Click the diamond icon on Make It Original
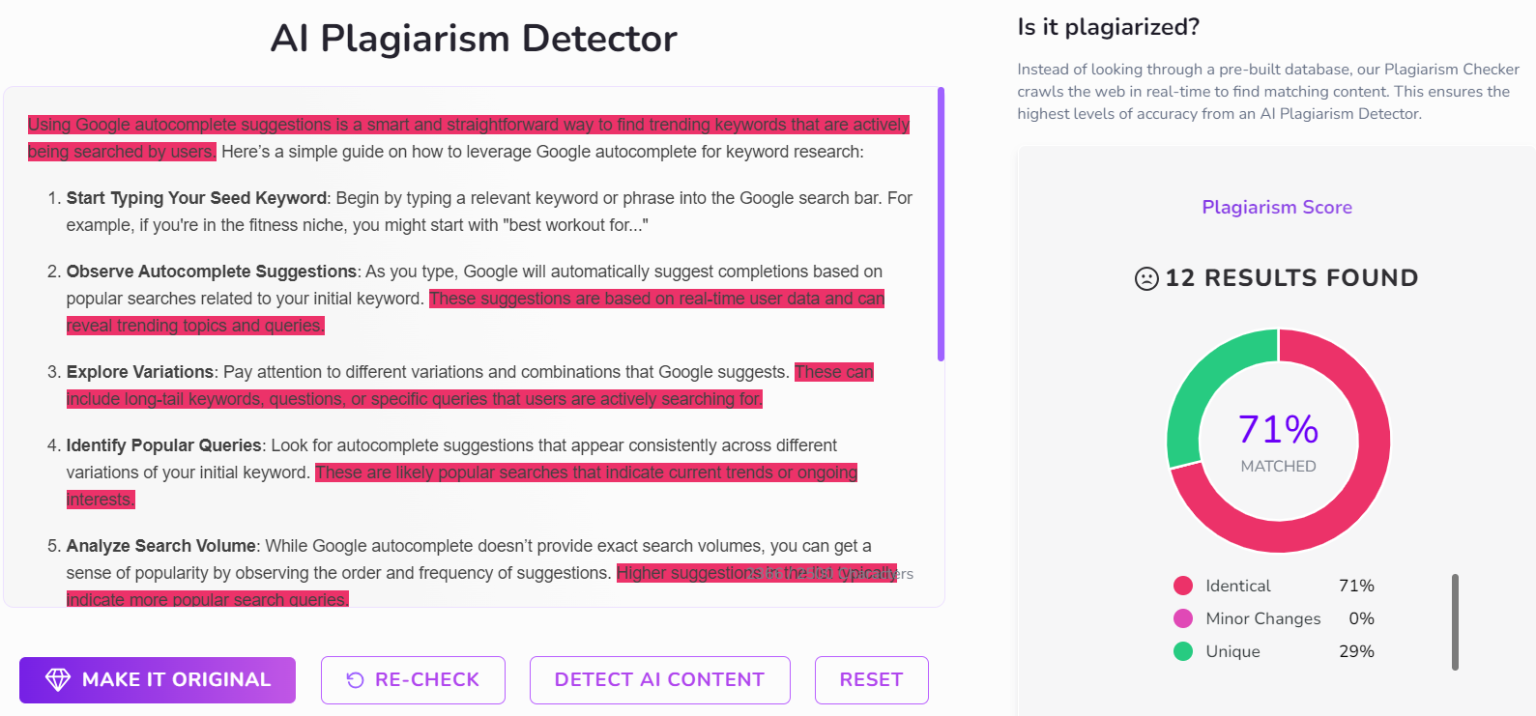Screen dimensions: 1536x716 coord(59,679)
